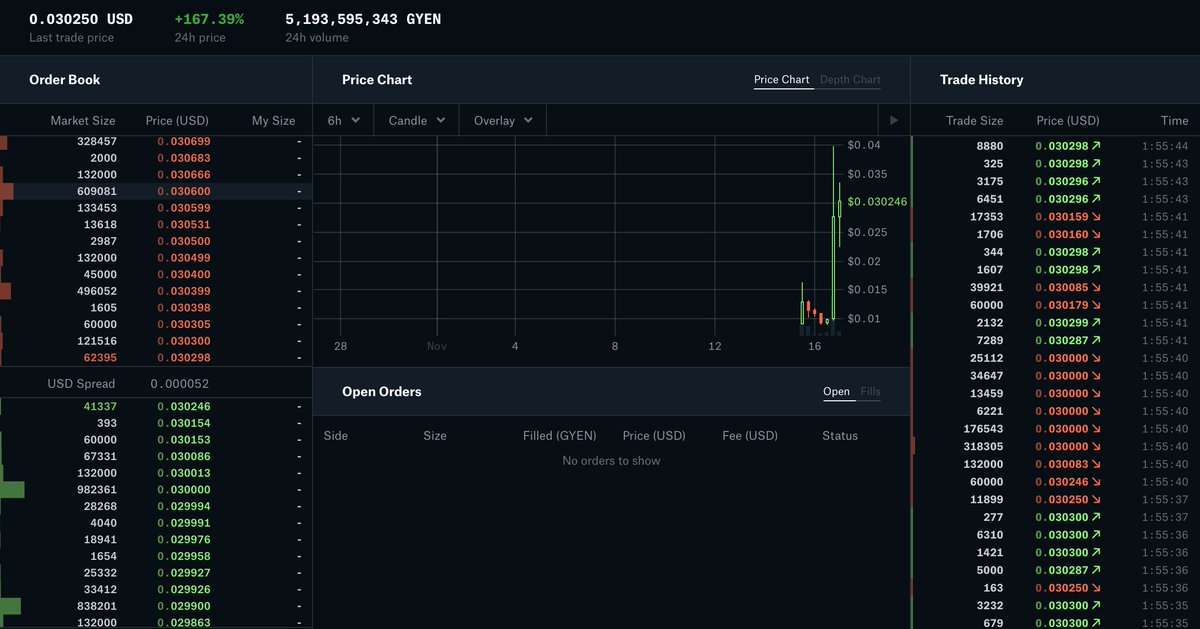Select bid order at price 0.029976

tap(156, 540)
